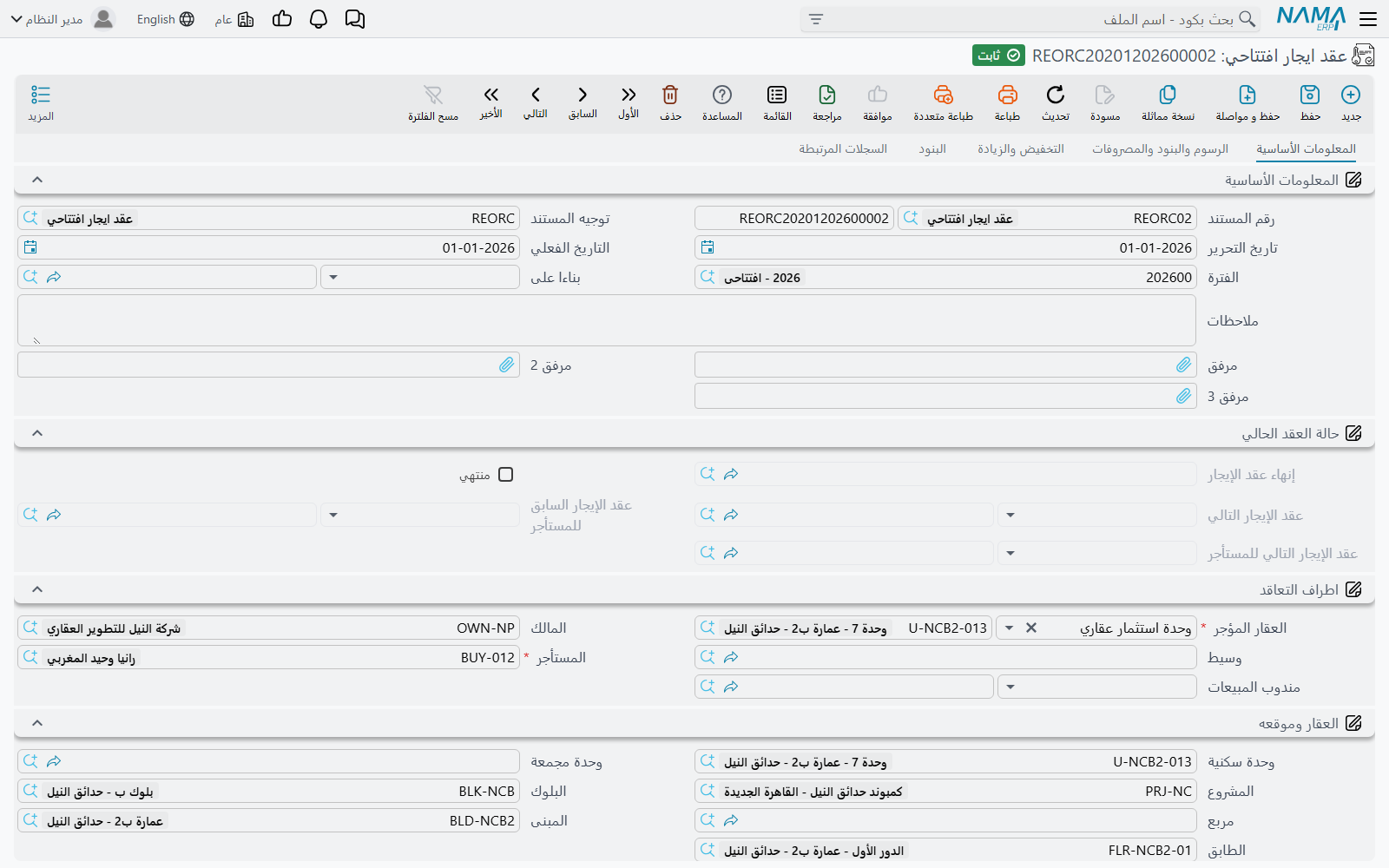This screenshot has width=1389, height=868.
Task: Click attachment paperclip in مرفق 3 field
Action: pos(1184,397)
